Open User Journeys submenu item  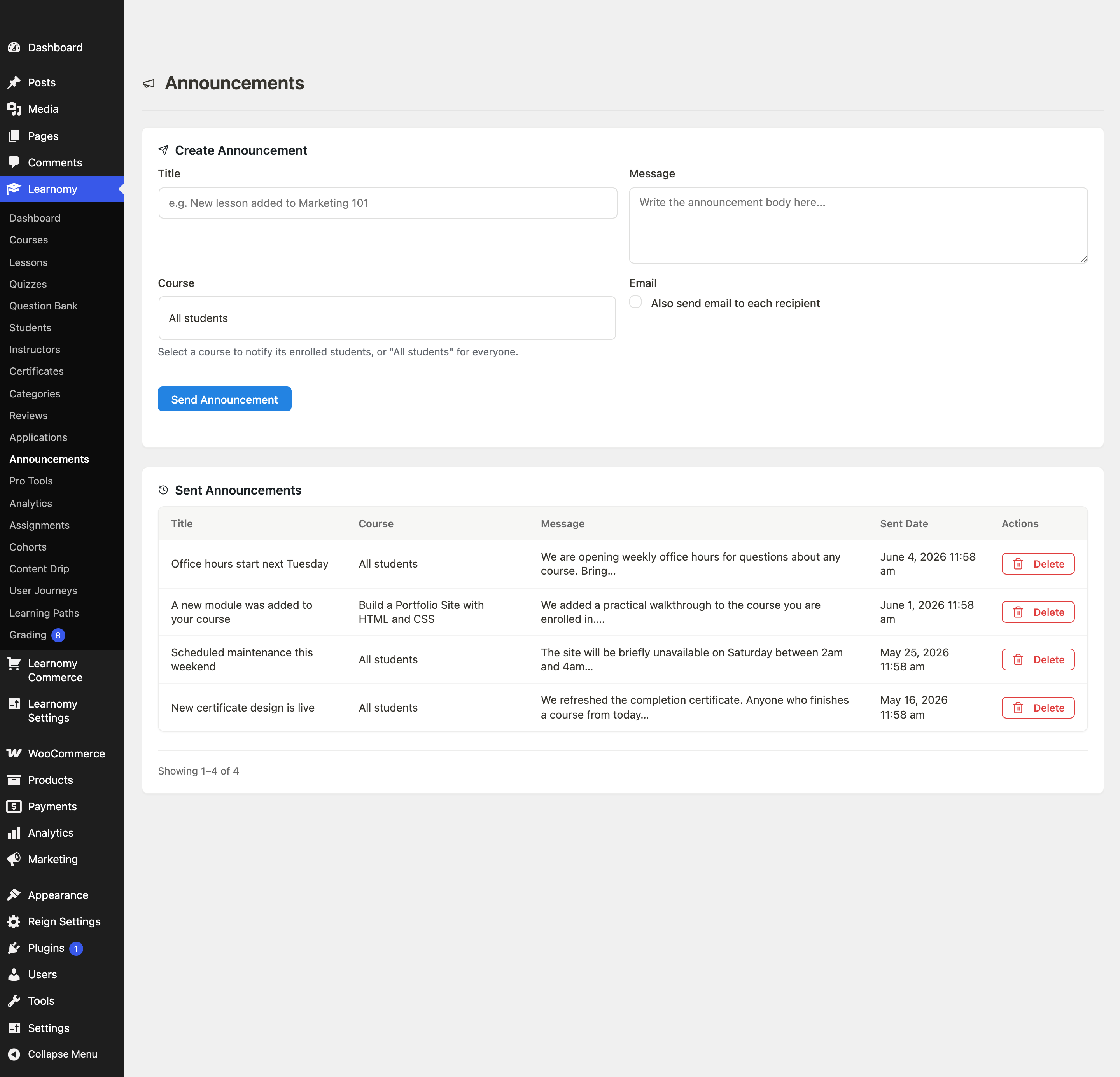pos(43,590)
